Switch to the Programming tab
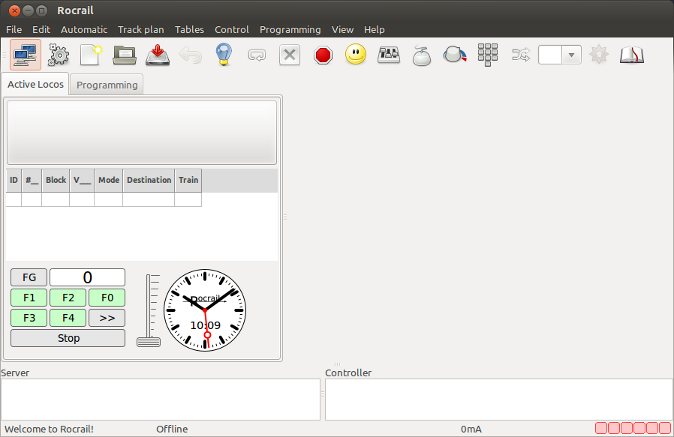 pyautogui.click(x=107, y=85)
